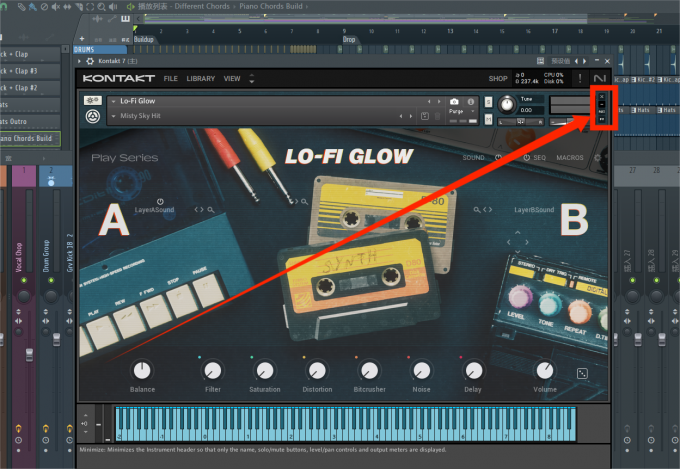
Task: Switch to the SOUND tab
Action: click(x=473, y=157)
